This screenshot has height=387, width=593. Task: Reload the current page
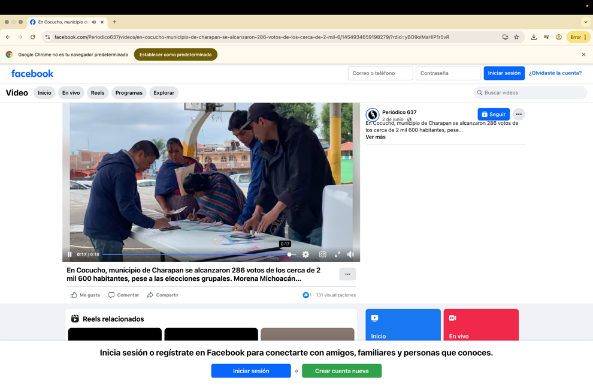[33, 37]
